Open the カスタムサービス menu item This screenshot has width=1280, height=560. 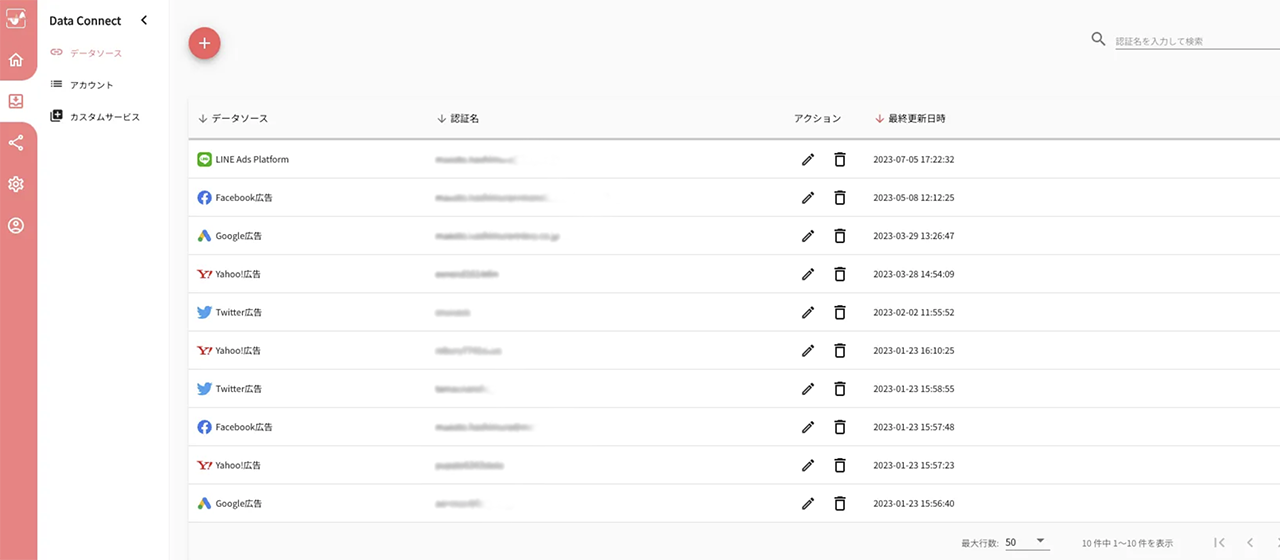pos(104,117)
